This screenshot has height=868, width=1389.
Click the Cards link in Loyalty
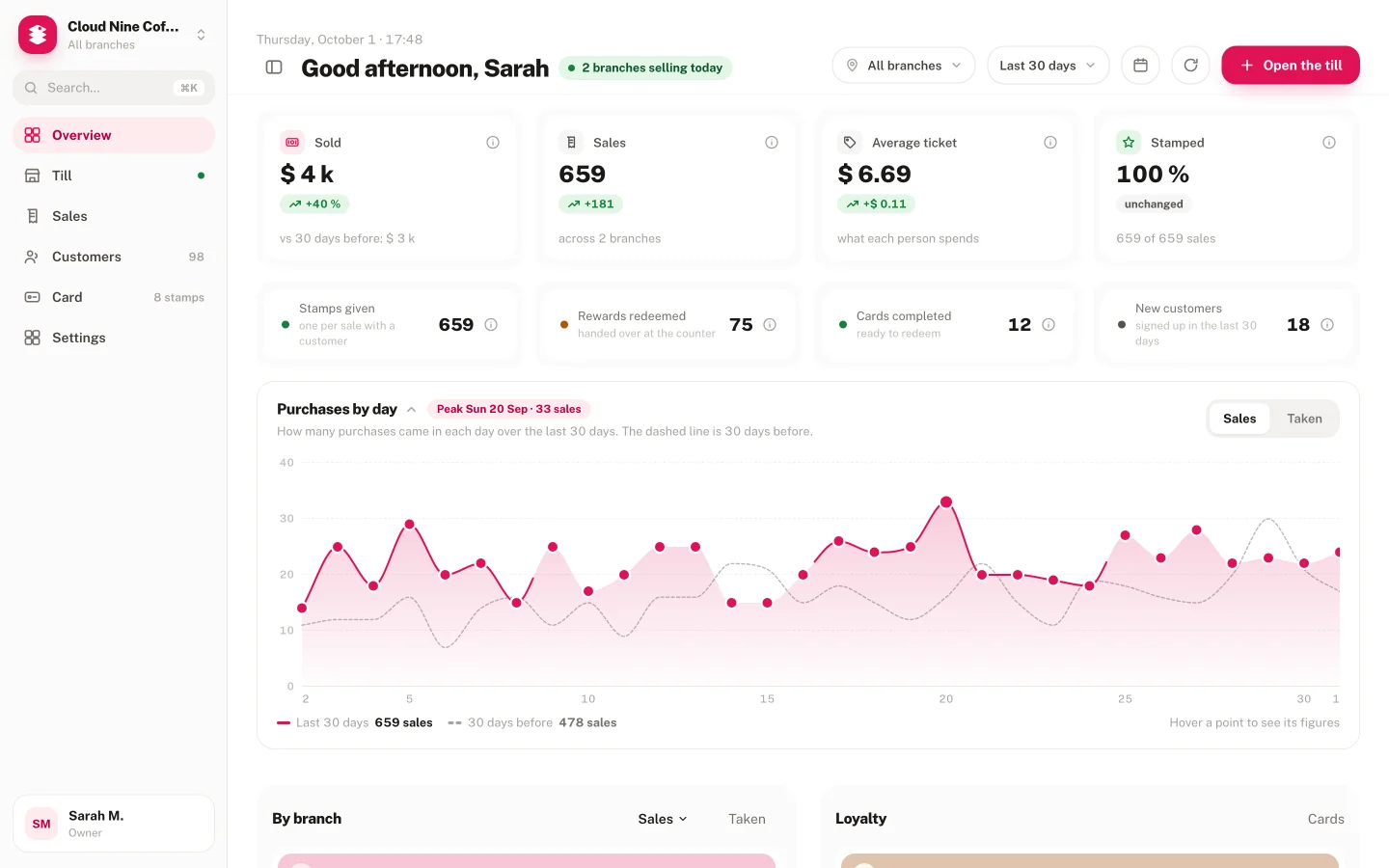[1325, 819]
